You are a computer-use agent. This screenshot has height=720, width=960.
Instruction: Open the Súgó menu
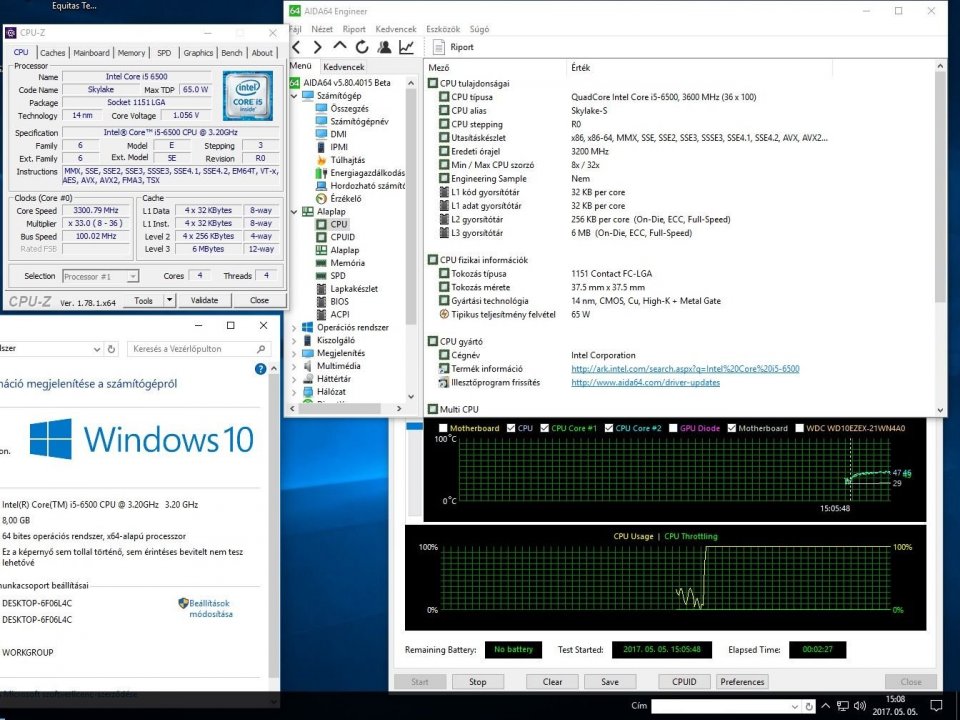[479, 29]
